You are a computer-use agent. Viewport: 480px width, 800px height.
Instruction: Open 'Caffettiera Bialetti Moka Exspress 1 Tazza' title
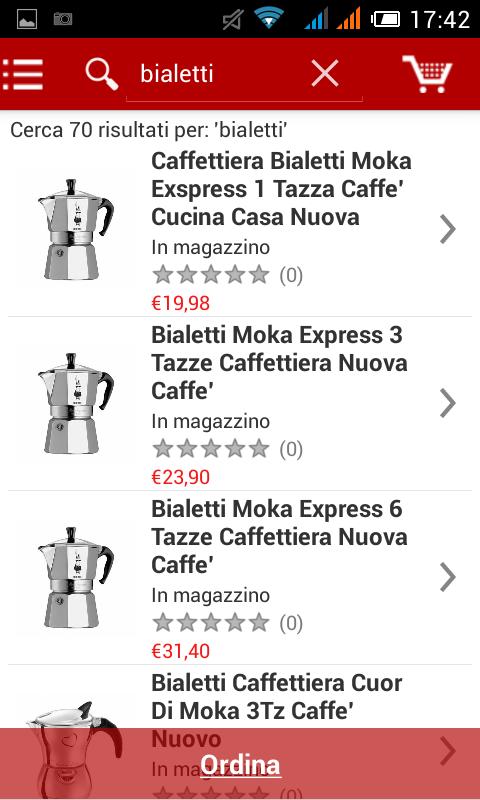(x=281, y=189)
